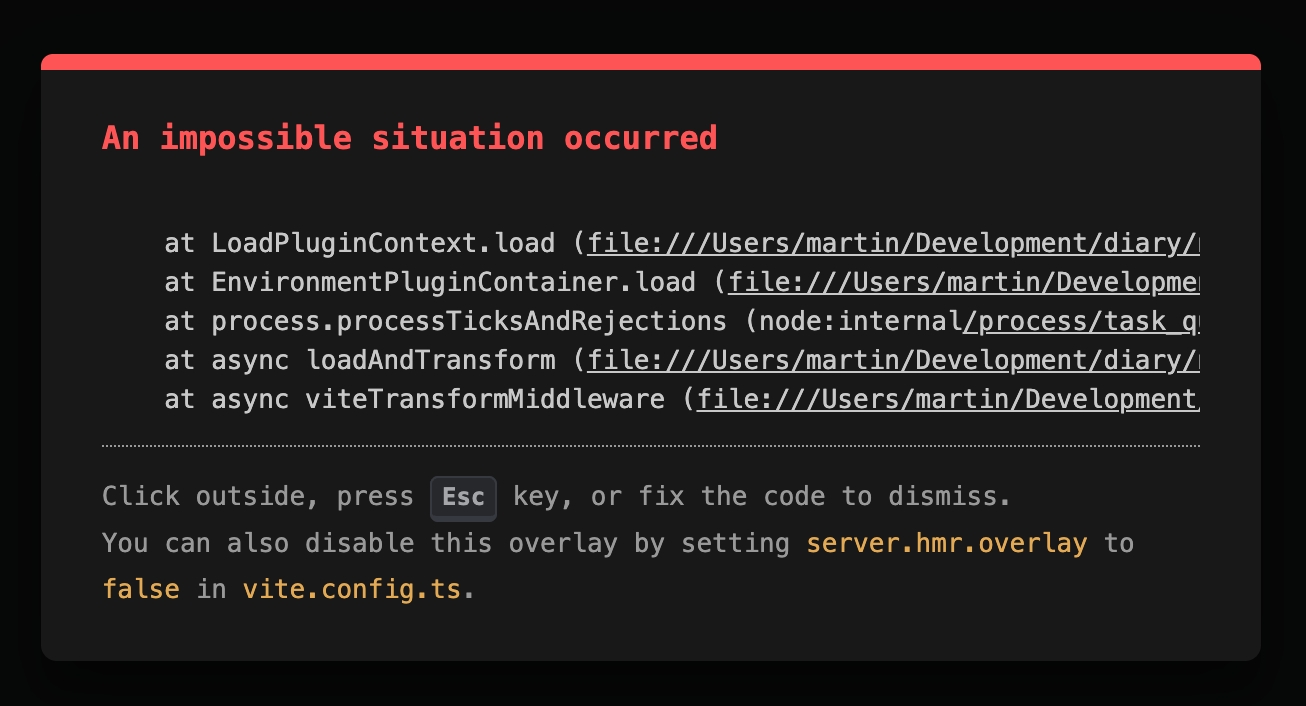Click the server.hmr.overlay config text
The width and height of the screenshot is (1306, 706).
[x=946, y=544]
